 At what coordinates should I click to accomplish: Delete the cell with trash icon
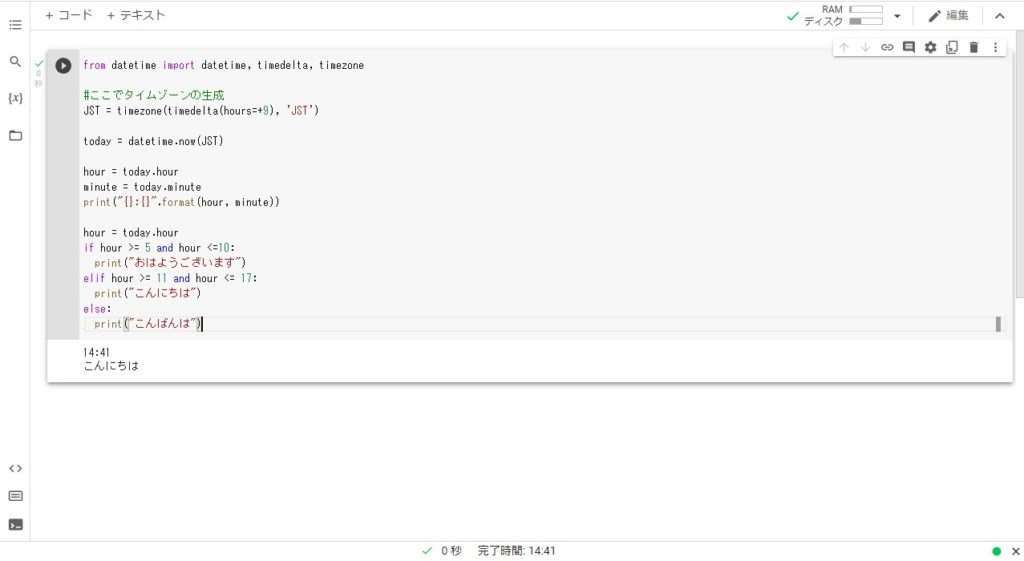pyautogui.click(x=974, y=47)
